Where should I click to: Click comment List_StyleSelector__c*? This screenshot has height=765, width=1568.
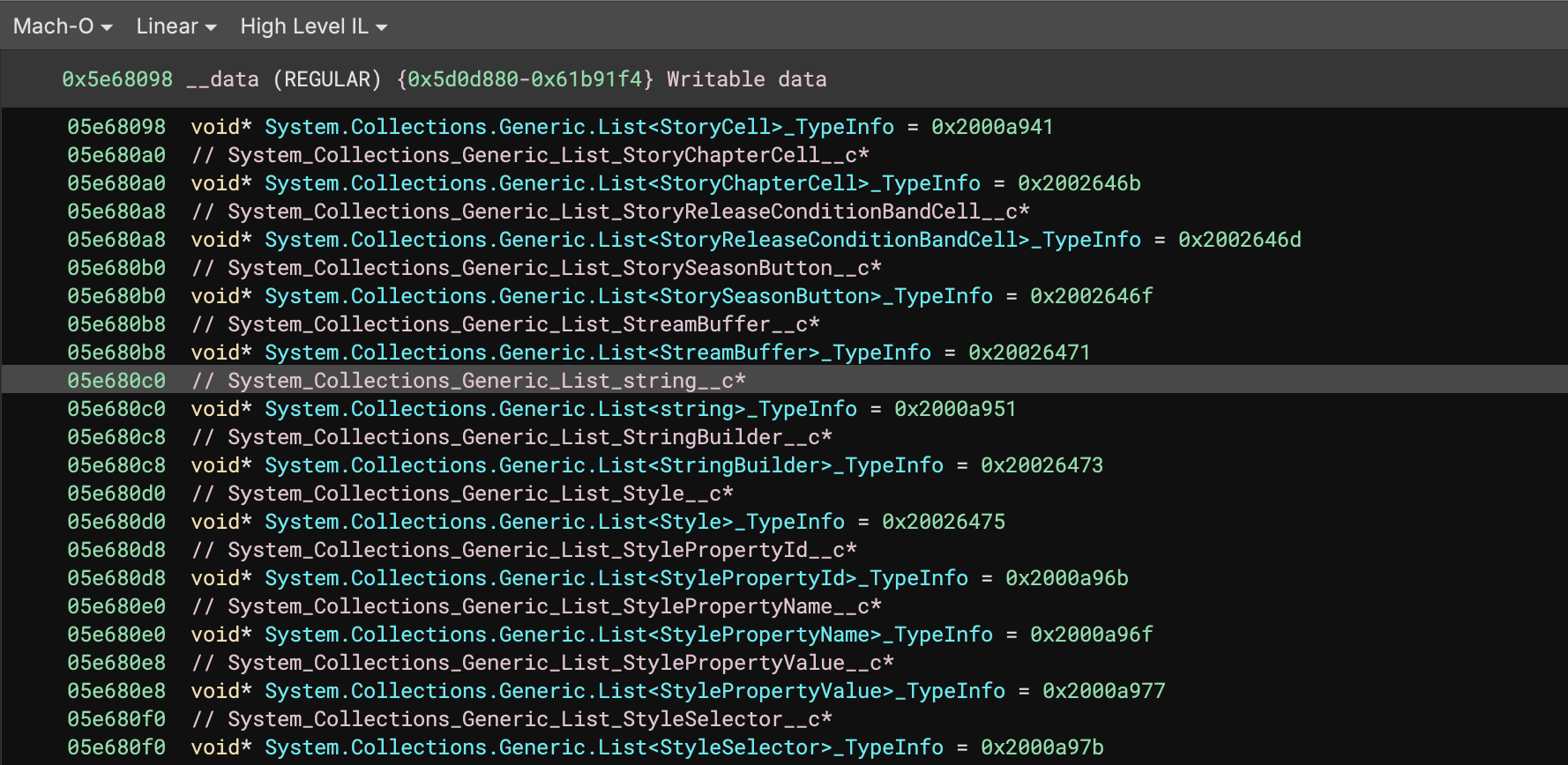[511, 719]
